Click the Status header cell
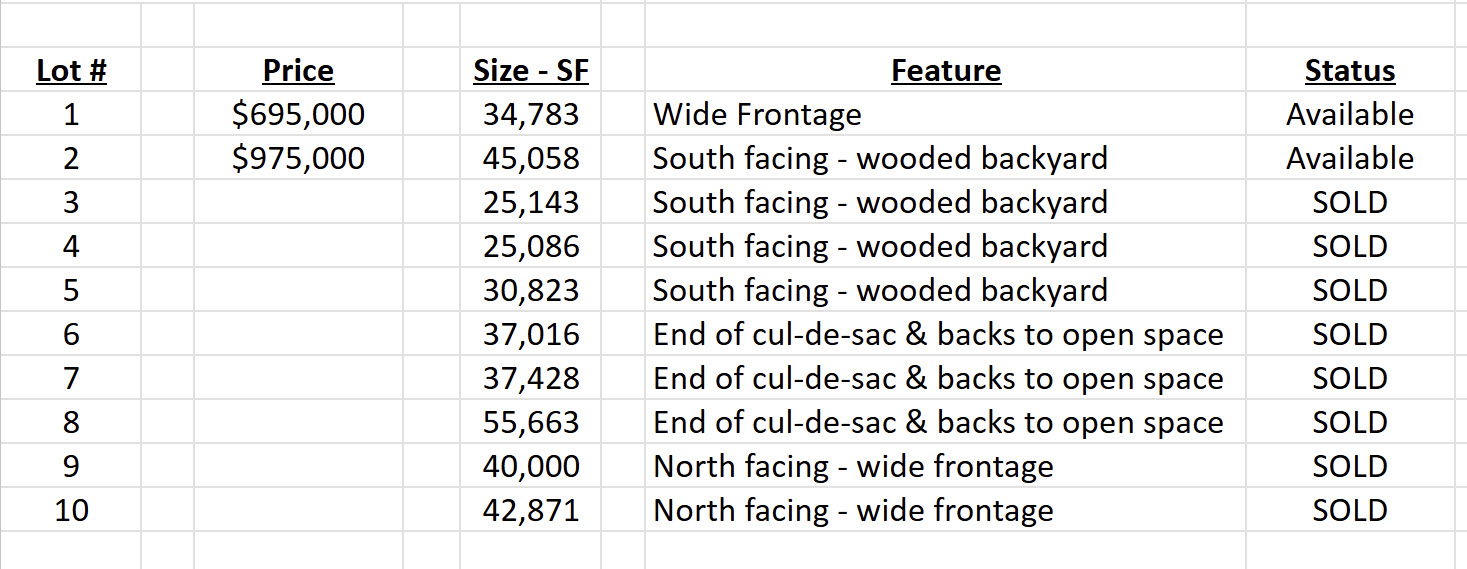Viewport: 1467px width, 569px height. pos(1349,71)
